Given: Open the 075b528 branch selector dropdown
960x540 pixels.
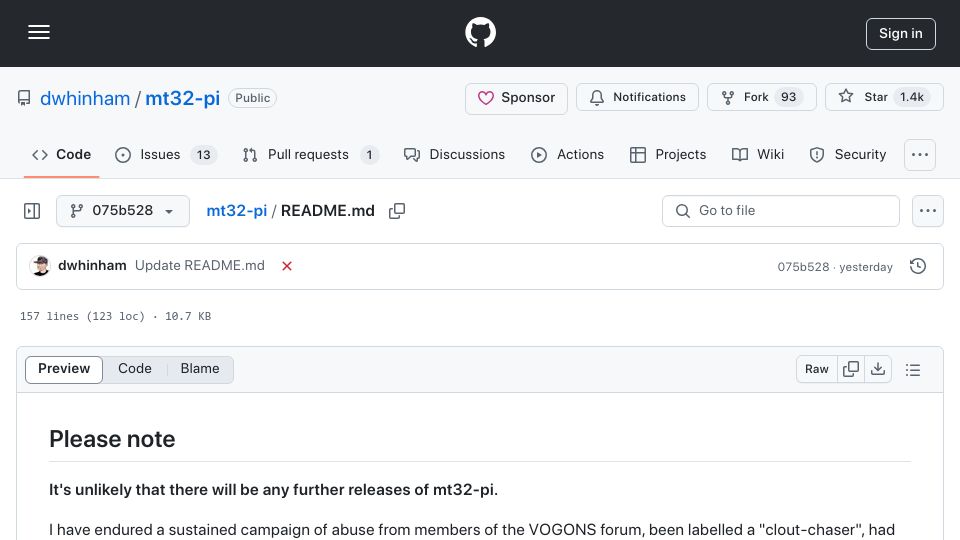Looking at the screenshot, I should pyautogui.click(x=122, y=211).
